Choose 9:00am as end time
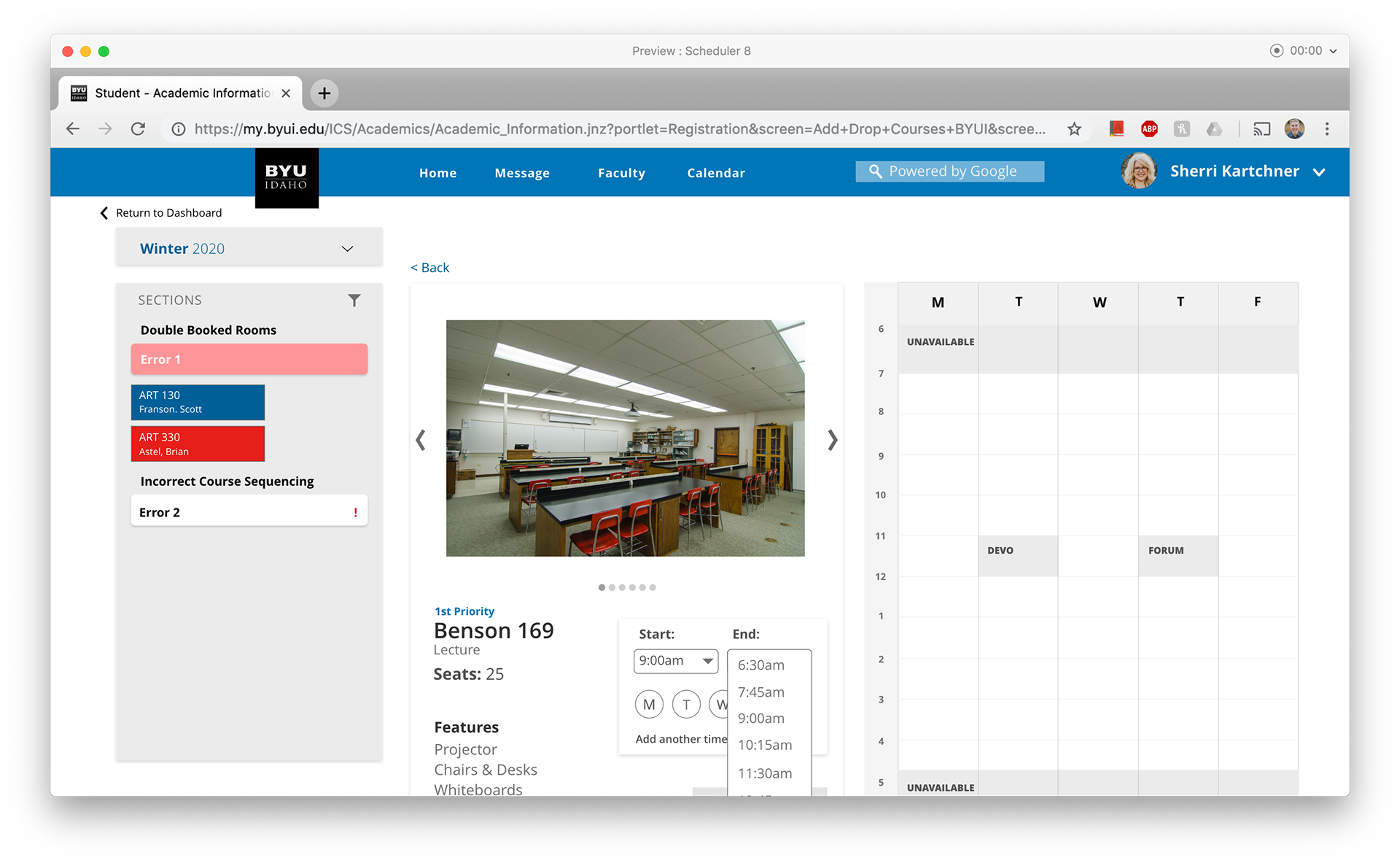Screen dimensions: 1400x863 coord(761,719)
